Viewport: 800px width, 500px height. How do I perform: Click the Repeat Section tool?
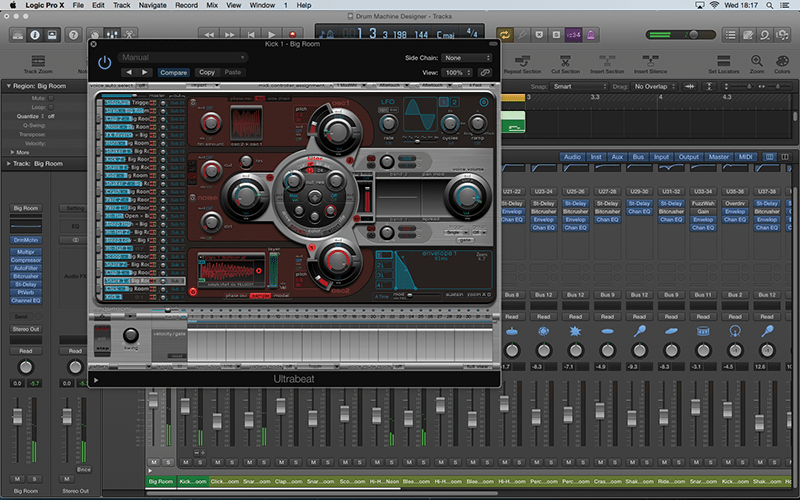(x=522, y=64)
